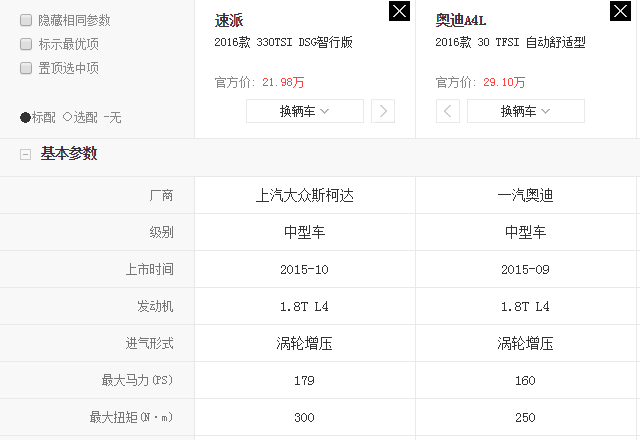Viewport: 640px width, 440px height.
Task: Click the 选配 legend marker
Action: 67,117
